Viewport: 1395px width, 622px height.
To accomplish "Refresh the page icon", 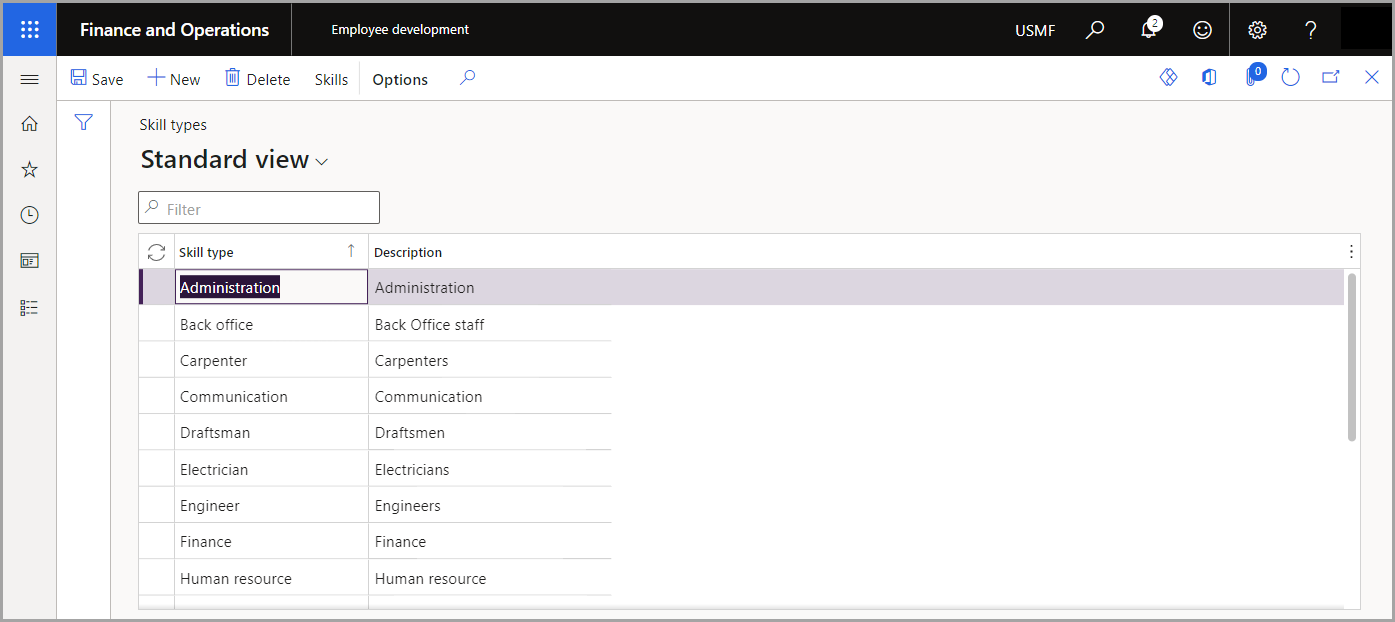I will coord(1290,77).
